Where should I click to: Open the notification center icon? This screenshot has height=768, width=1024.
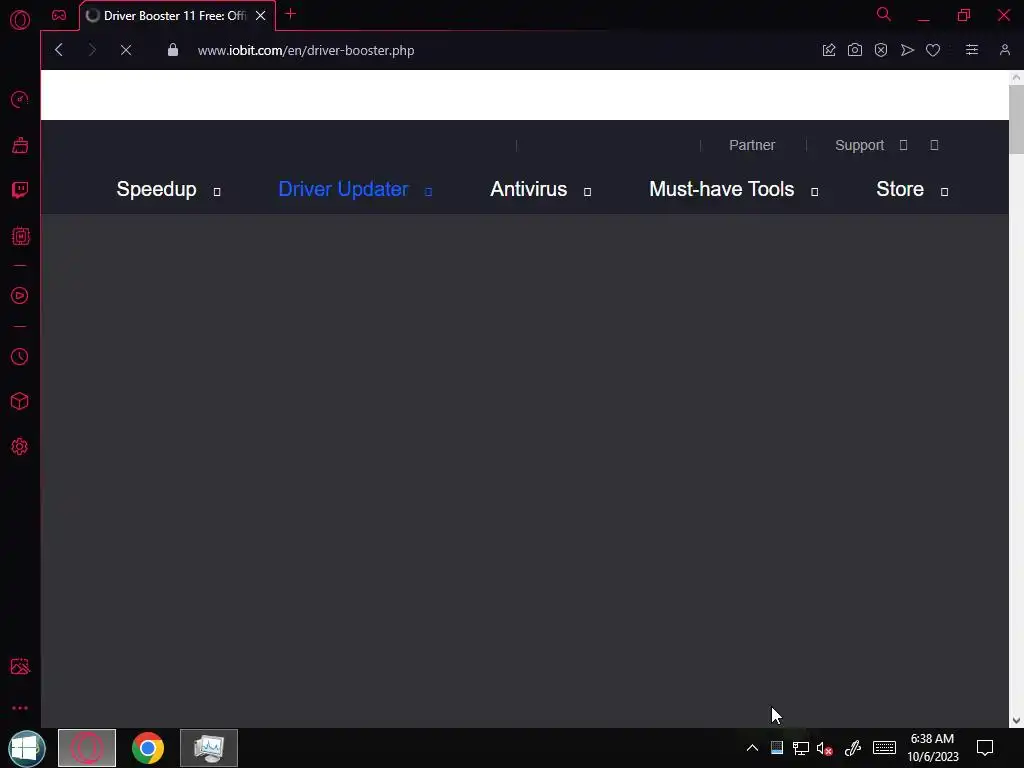pos(985,748)
